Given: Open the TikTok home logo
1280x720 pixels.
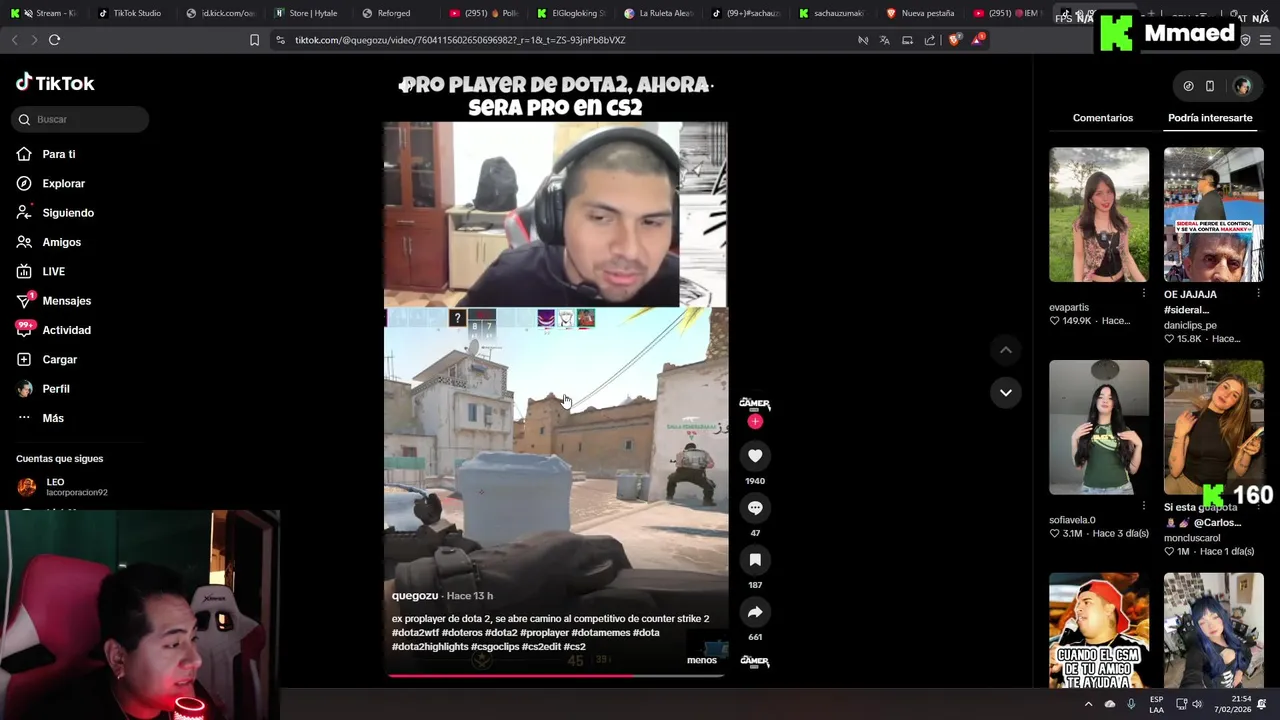Looking at the screenshot, I should (x=55, y=83).
